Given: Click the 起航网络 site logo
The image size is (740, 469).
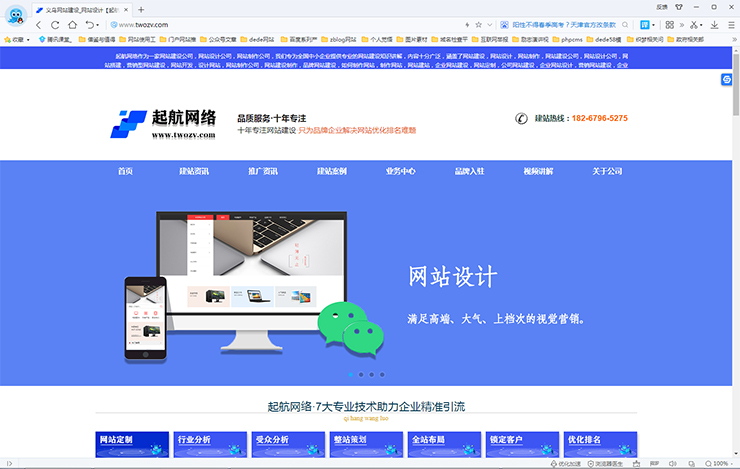Looking at the screenshot, I should 163,124.
